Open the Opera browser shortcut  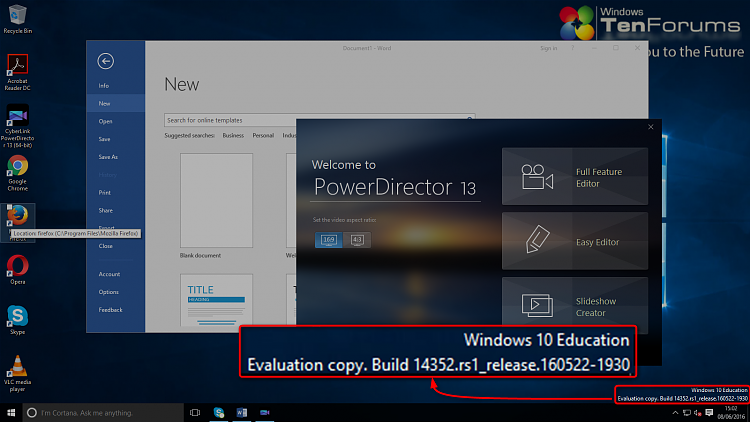18,270
